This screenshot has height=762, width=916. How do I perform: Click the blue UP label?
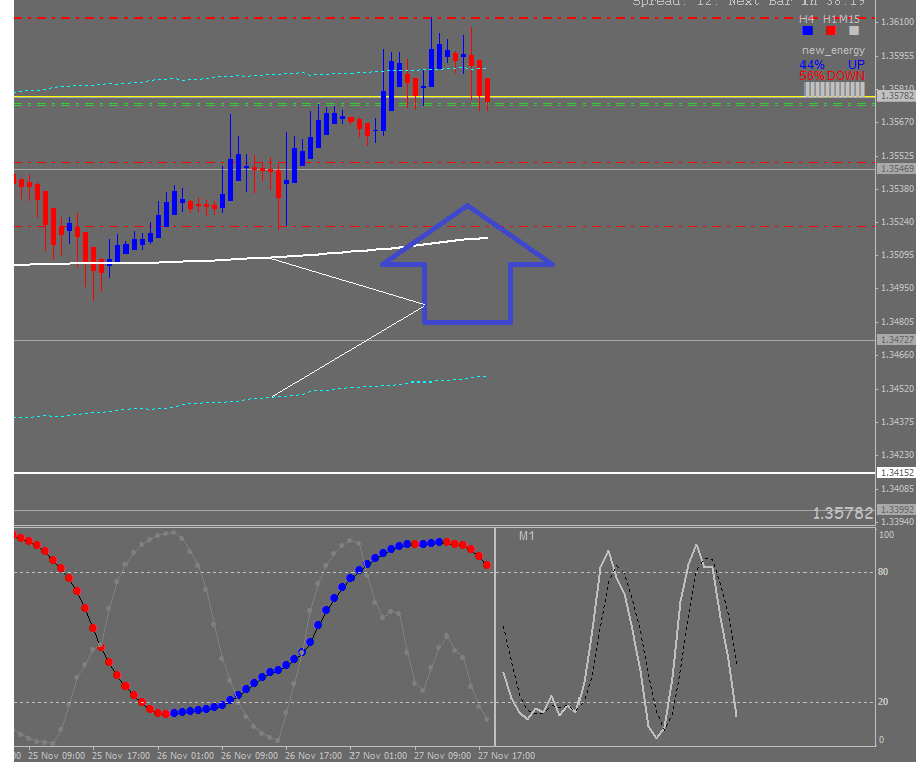[x=856, y=64]
